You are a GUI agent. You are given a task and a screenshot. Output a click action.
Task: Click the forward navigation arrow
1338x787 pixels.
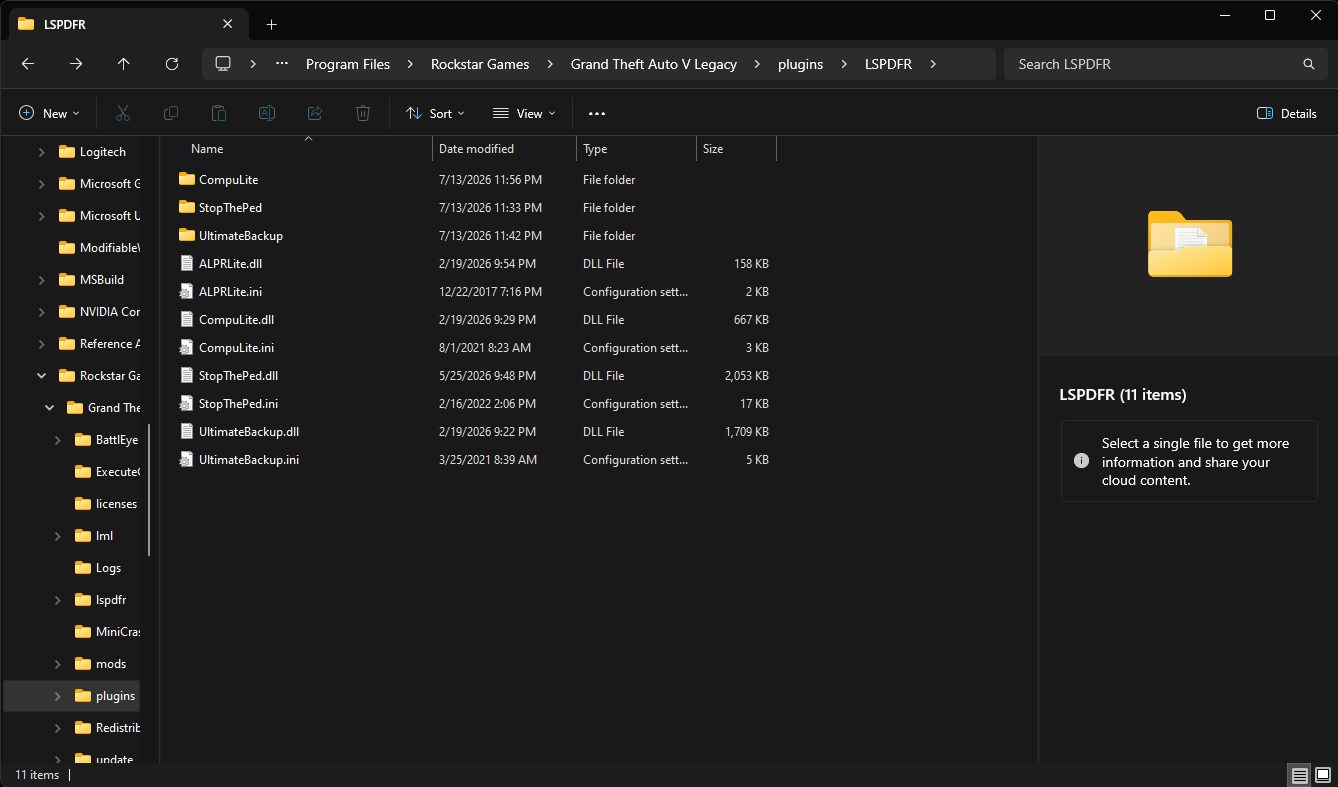click(x=76, y=64)
